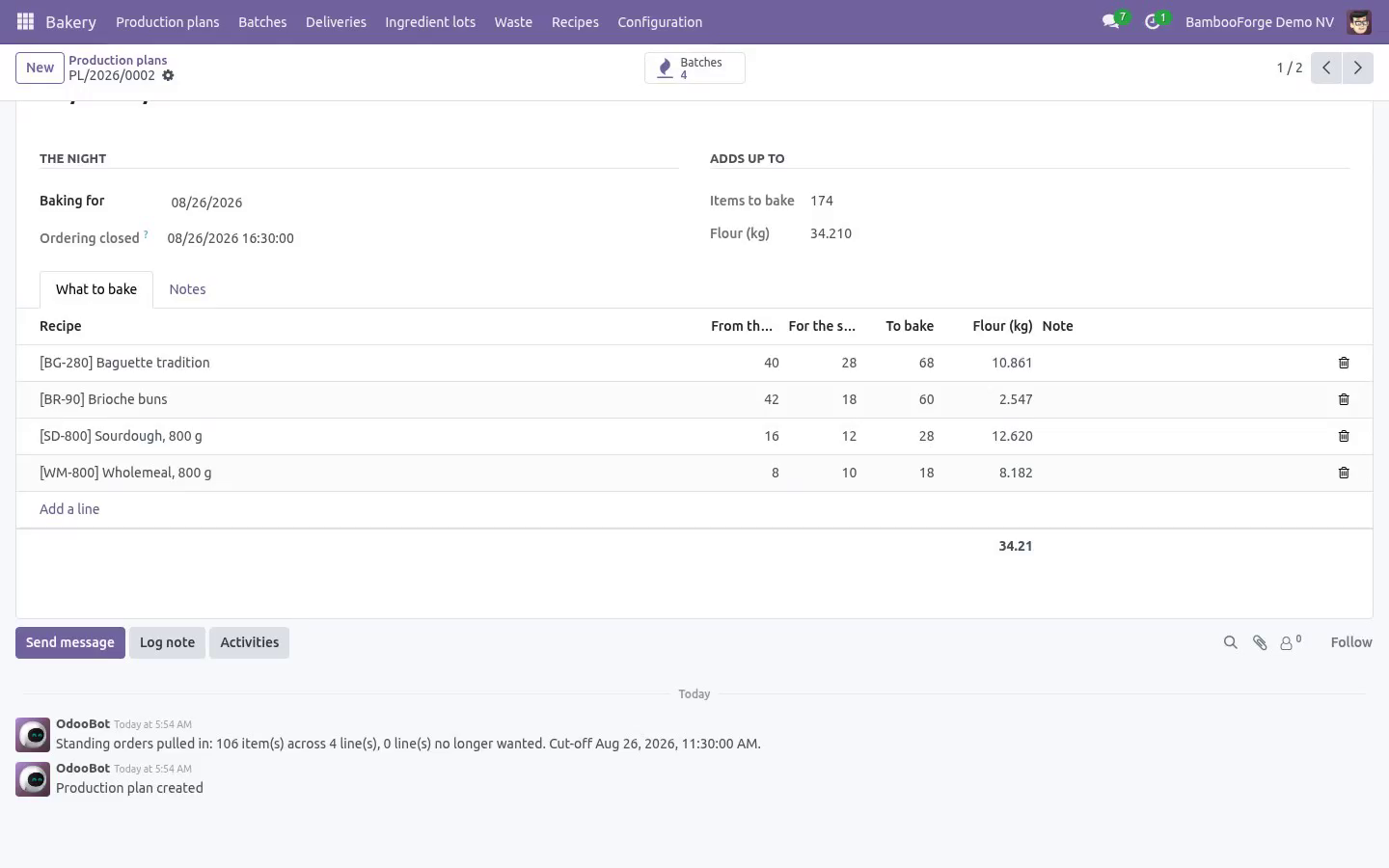Delete the Sourdough, 800 g line
Screen dimensions: 1389x868
coord(1344,436)
